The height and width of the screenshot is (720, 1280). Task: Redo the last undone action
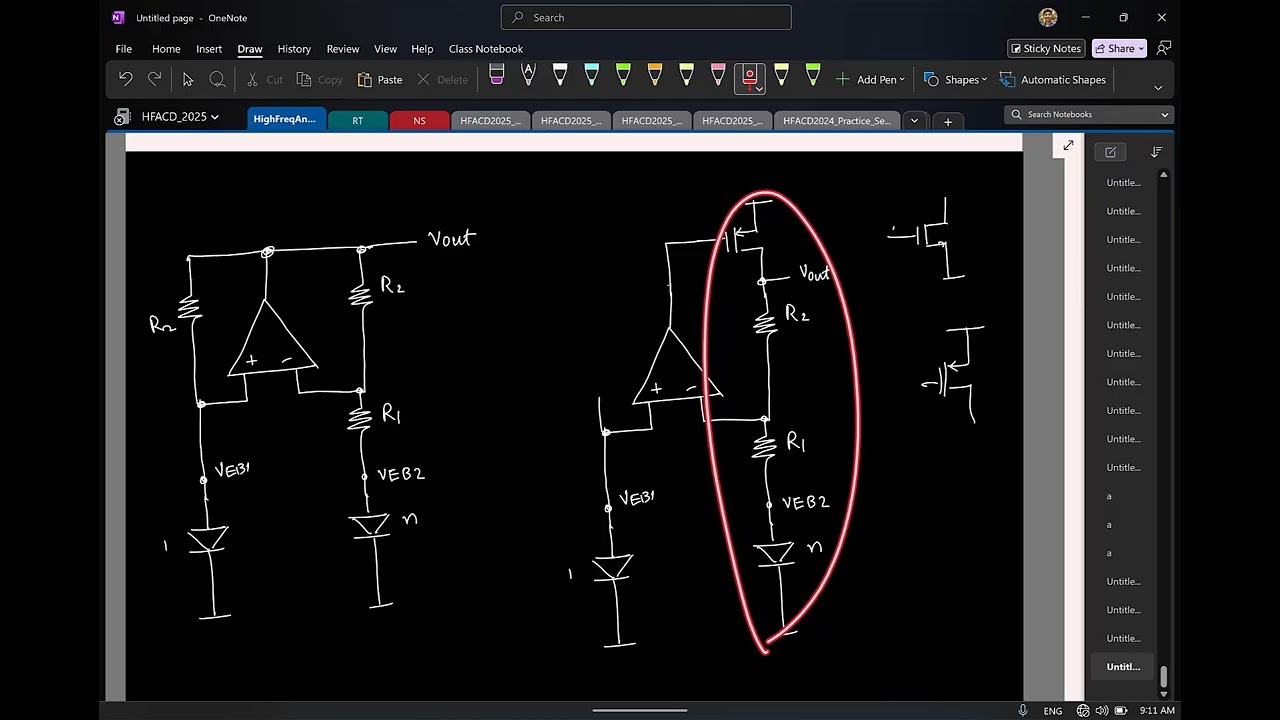click(x=154, y=79)
